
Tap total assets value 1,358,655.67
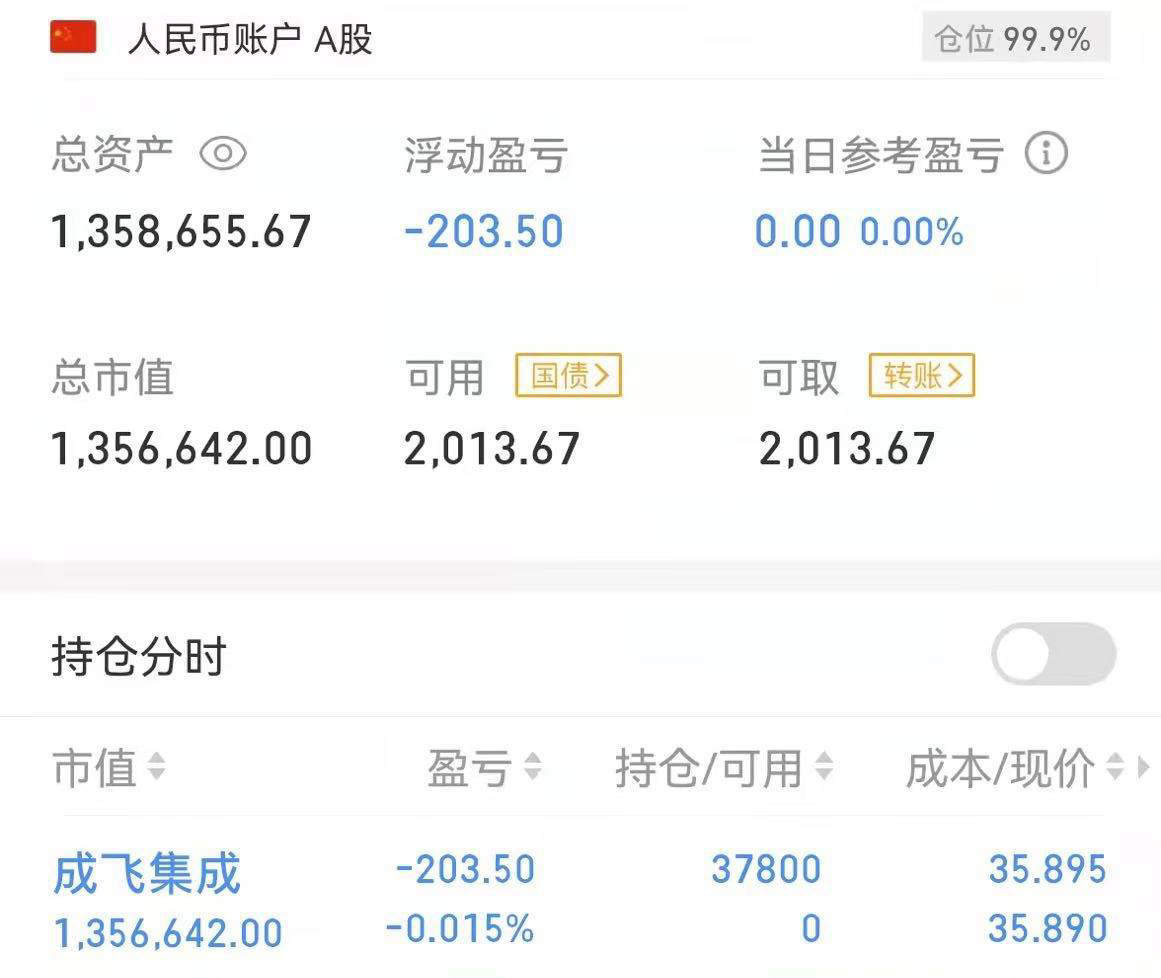pyautogui.click(x=181, y=231)
